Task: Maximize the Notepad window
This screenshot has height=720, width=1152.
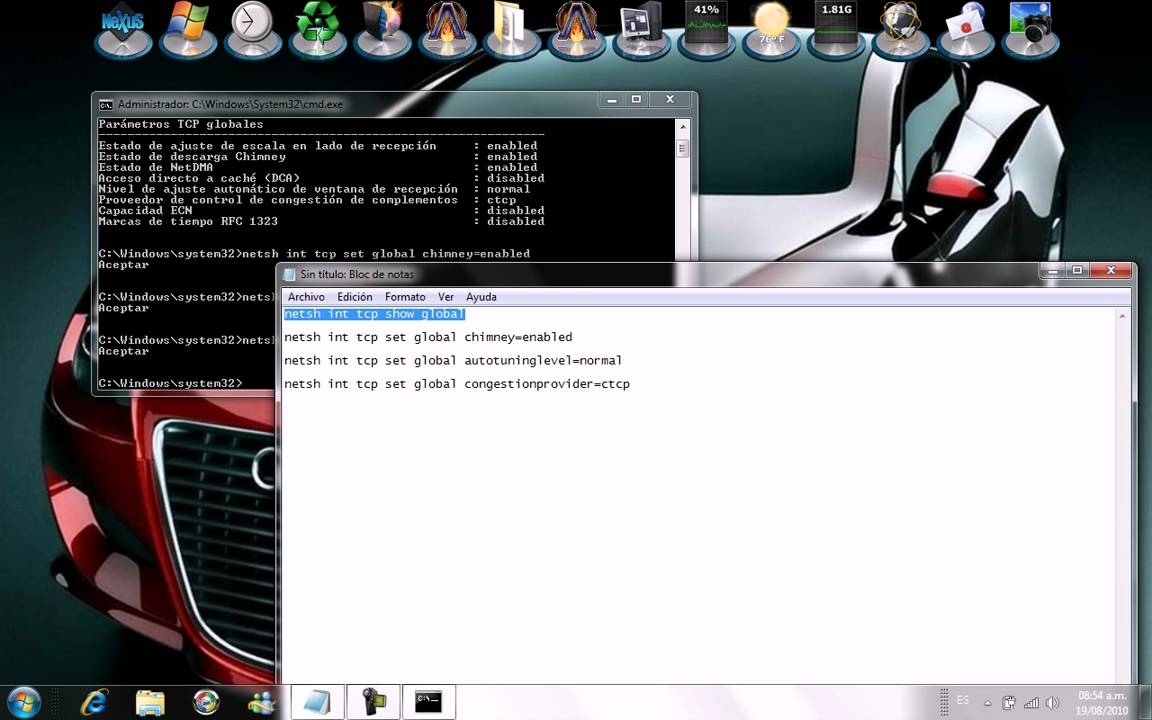Action: 1077,270
